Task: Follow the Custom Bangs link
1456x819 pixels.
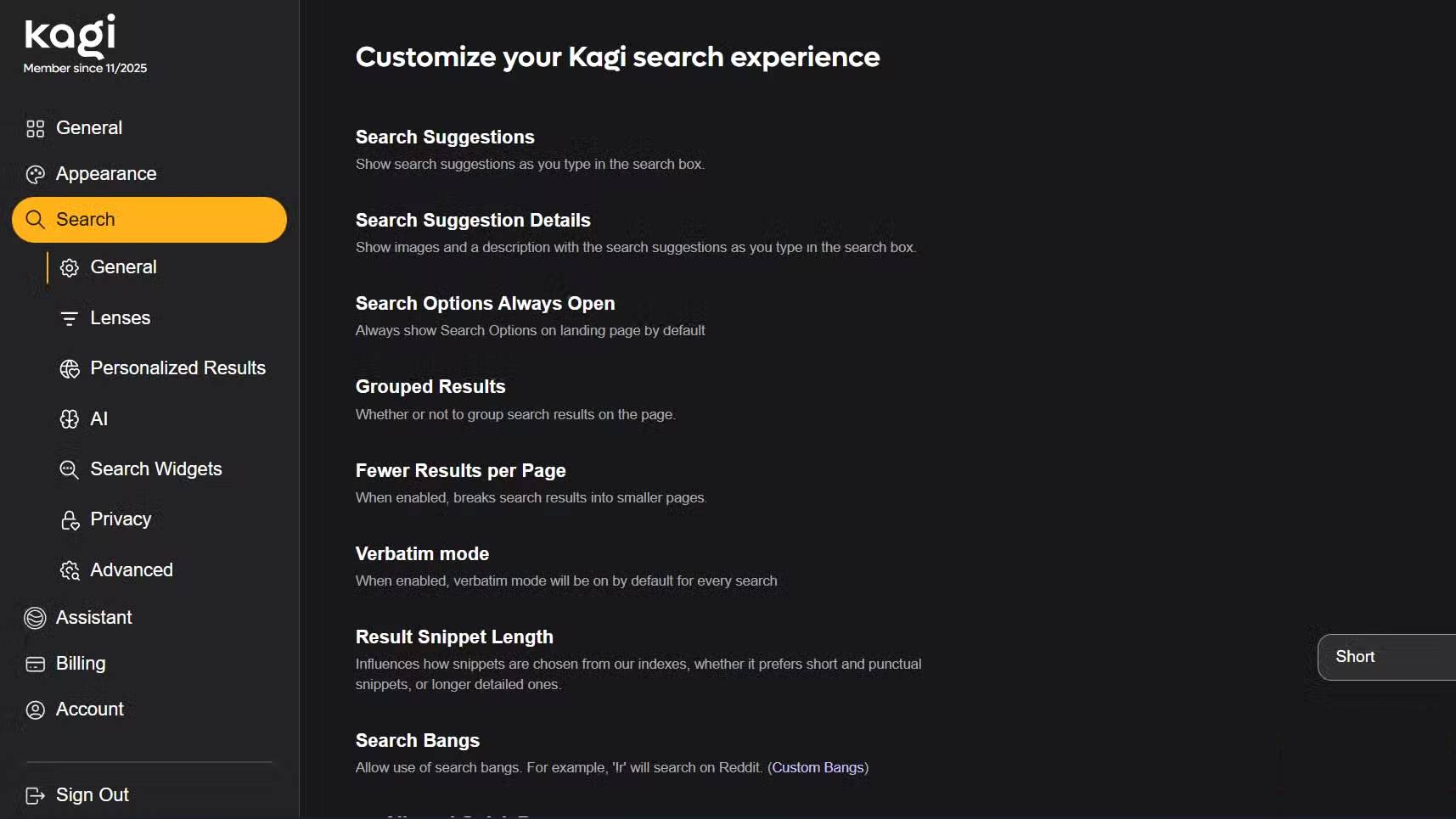Action: click(818, 768)
